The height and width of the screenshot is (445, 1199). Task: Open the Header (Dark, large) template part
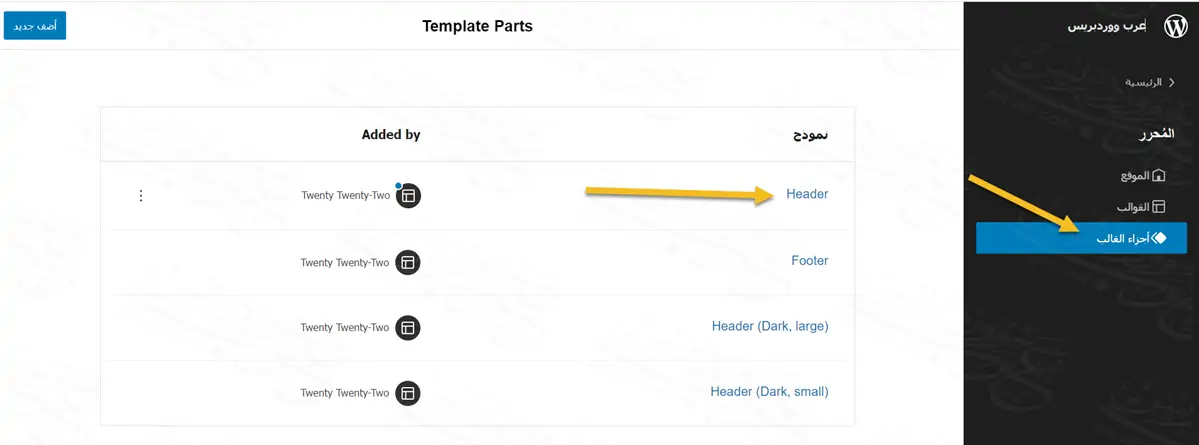[770, 326]
